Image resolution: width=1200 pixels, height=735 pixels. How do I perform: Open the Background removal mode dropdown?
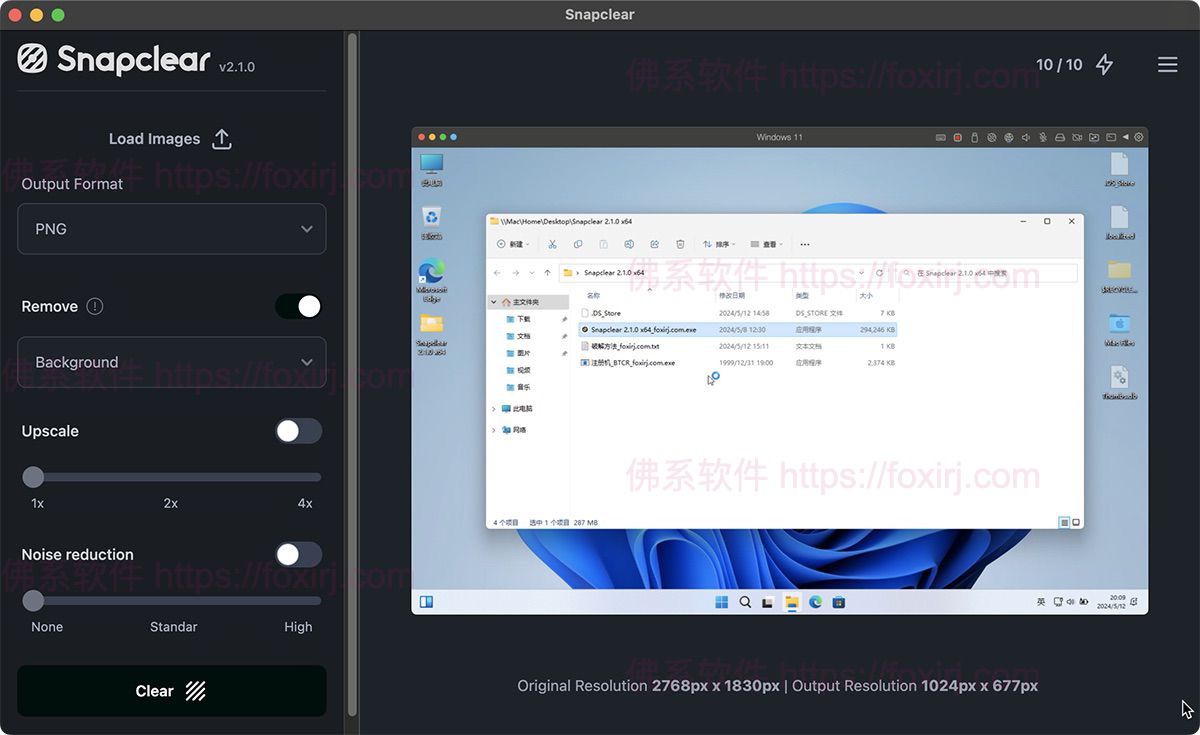(x=171, y=362)
